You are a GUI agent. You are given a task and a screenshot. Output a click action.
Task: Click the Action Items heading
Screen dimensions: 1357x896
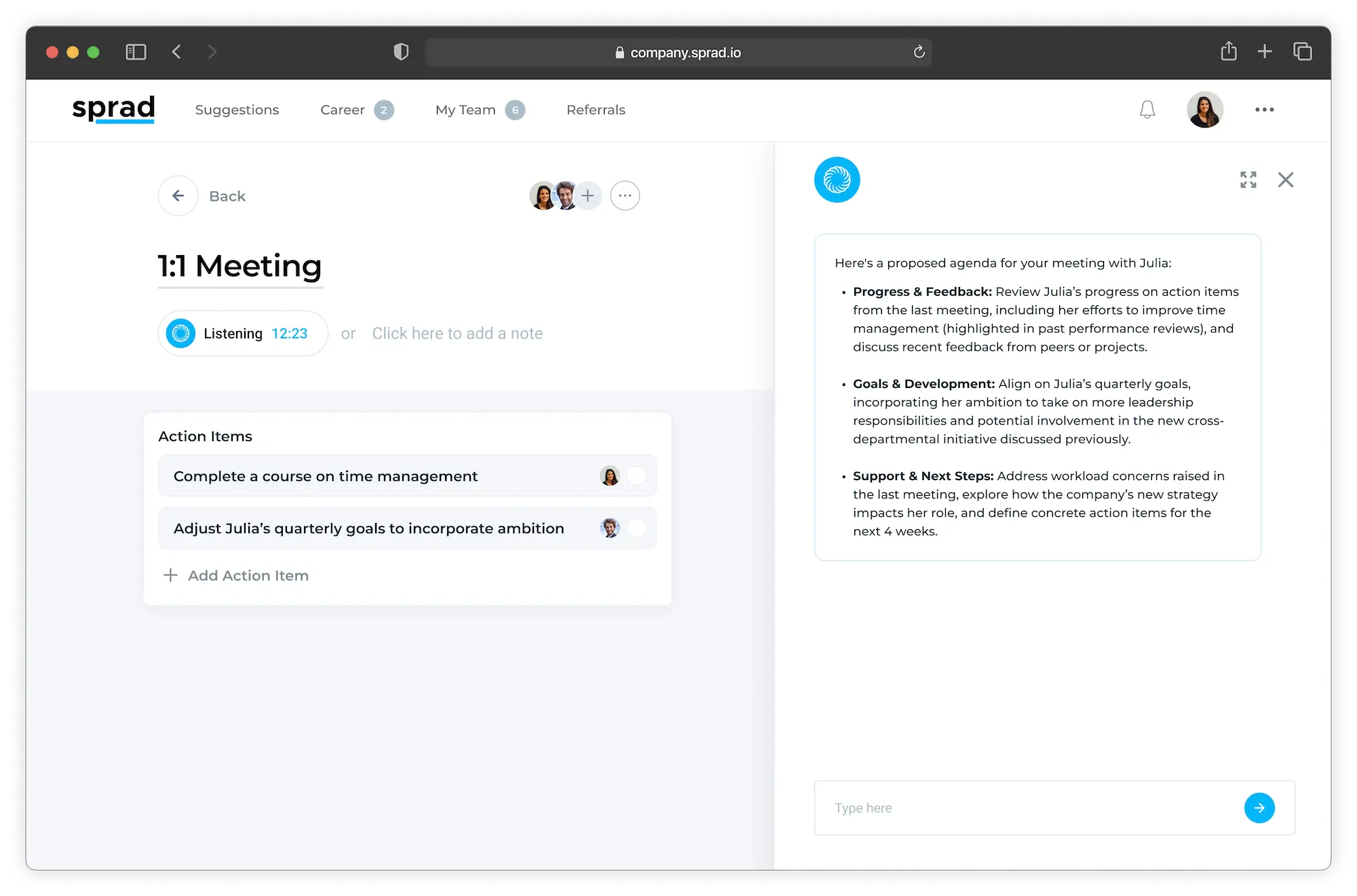(x=205, y=436)
